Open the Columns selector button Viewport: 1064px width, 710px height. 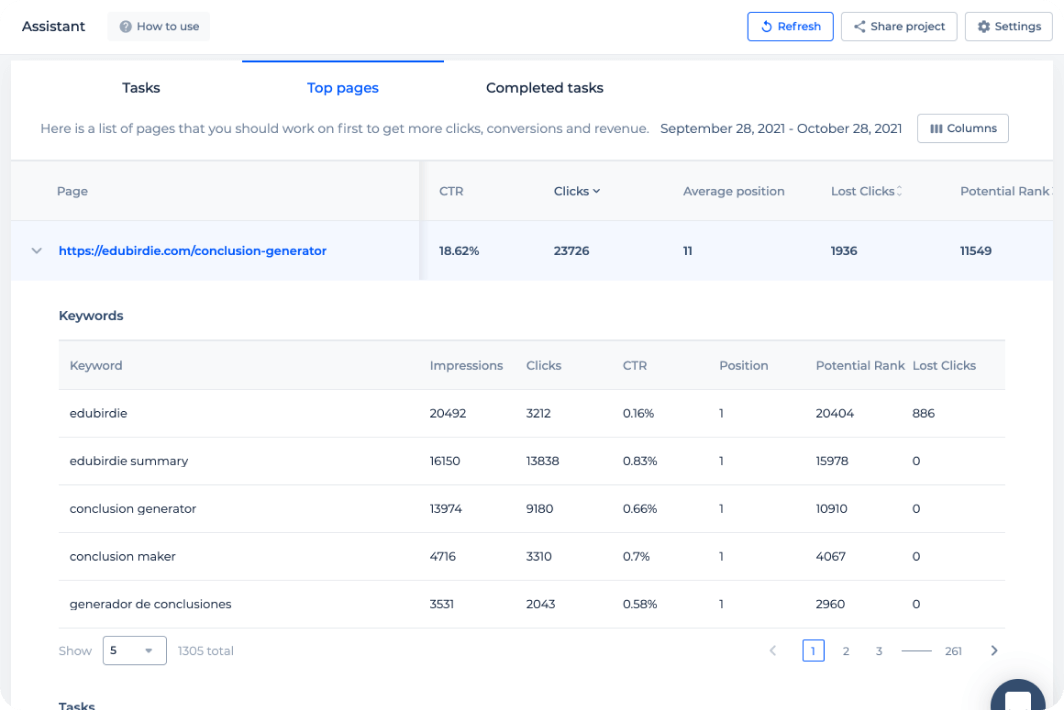point(962,128)
